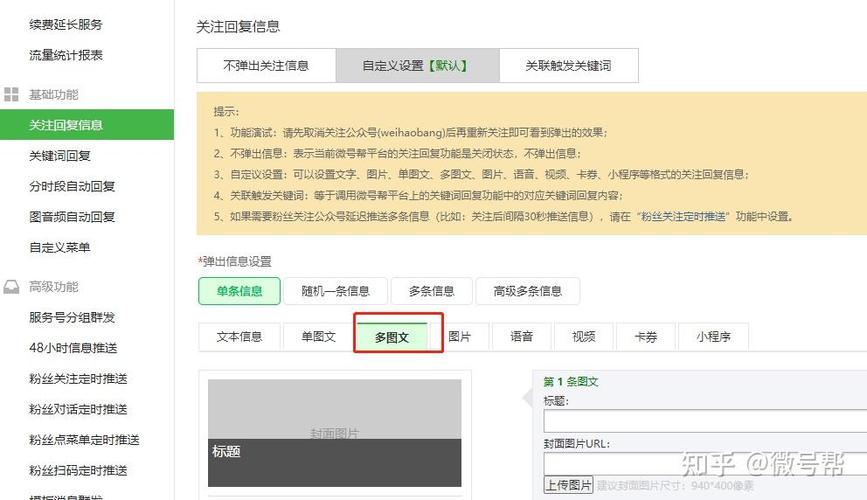
Task: Switch to the 文本信息 tab
Action: tap(239, 336)
